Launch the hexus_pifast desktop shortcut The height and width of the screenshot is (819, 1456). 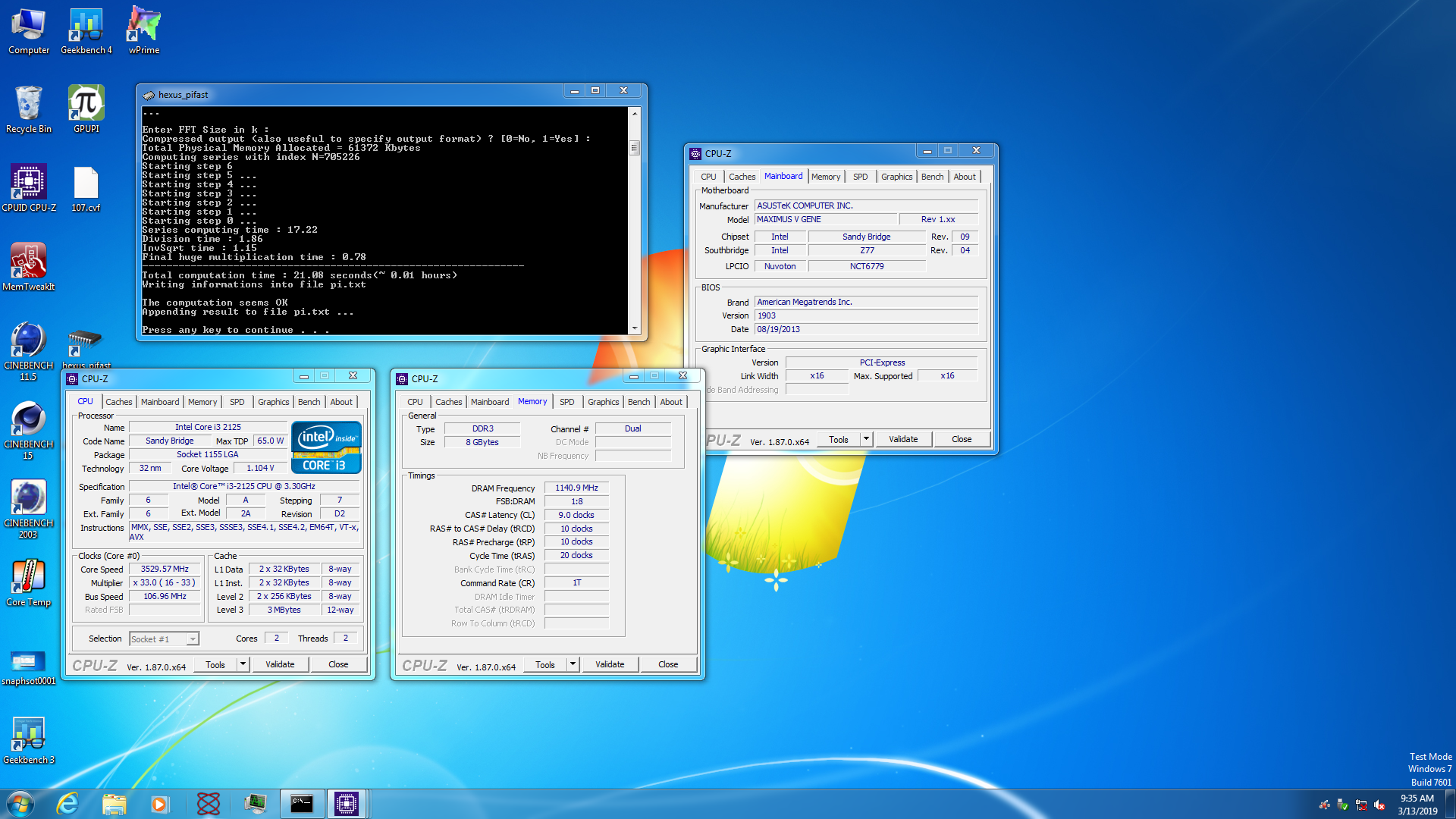click(x=86, y=349)
